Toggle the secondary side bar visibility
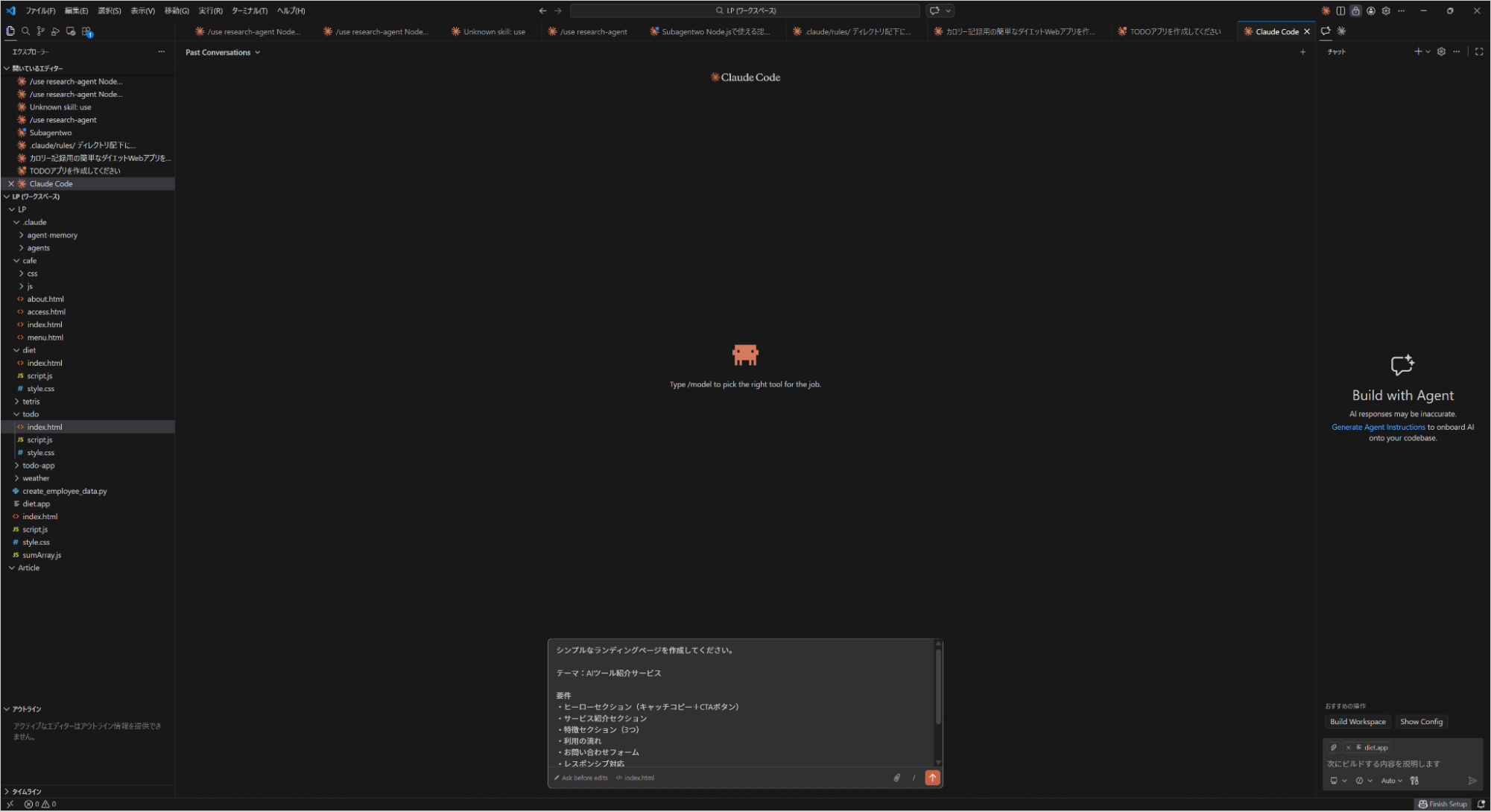This screenshot has width=1491, height=812. (x=1341, y=10)
